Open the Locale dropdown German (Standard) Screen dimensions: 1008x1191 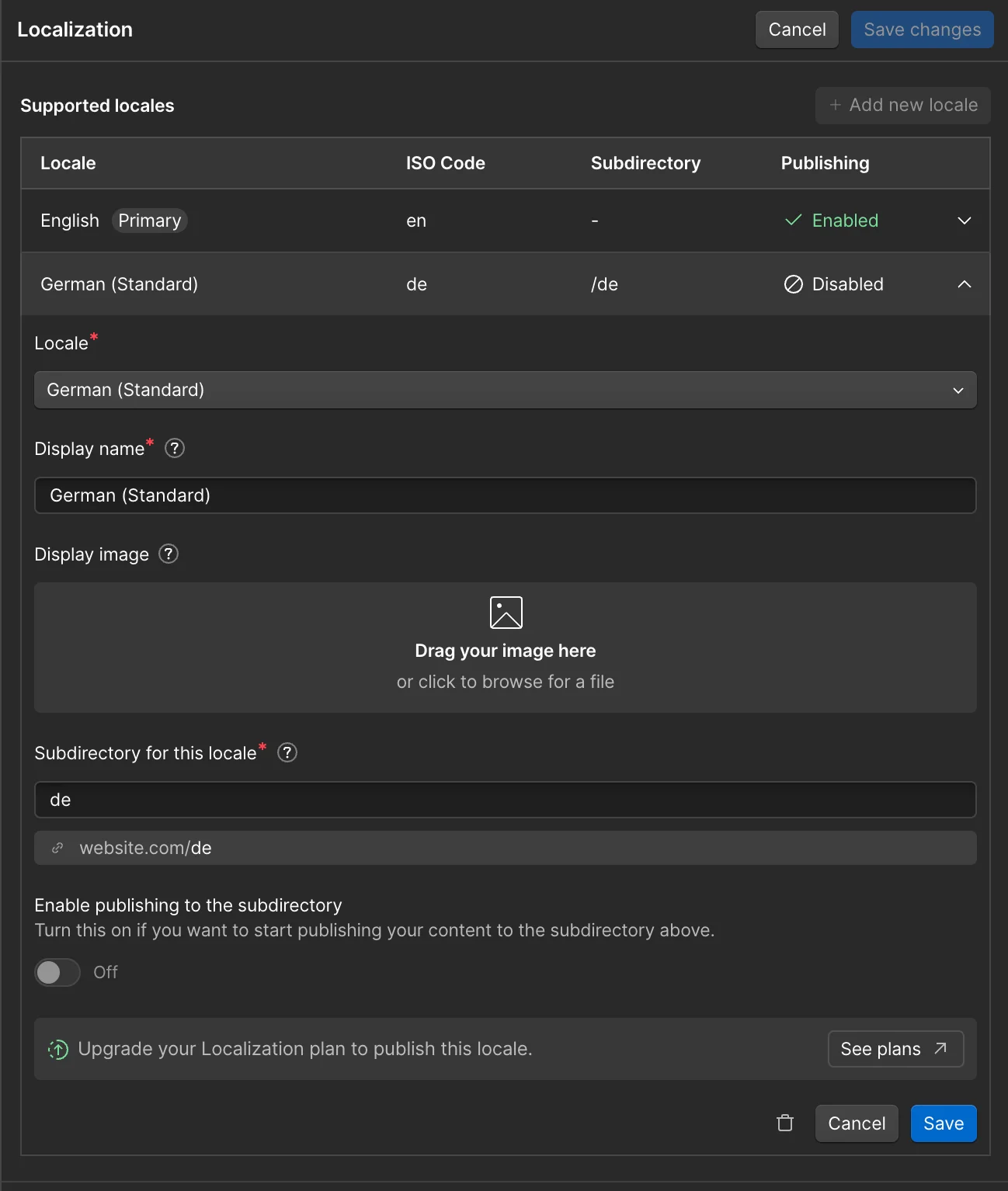tap(505, 390)
